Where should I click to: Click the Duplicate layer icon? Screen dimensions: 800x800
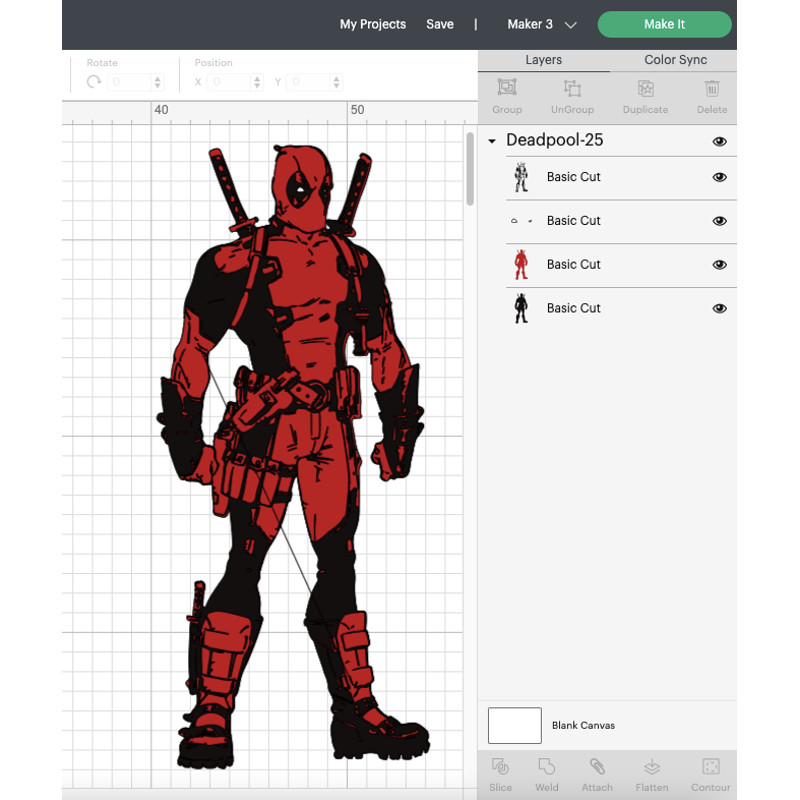point(645,89)
